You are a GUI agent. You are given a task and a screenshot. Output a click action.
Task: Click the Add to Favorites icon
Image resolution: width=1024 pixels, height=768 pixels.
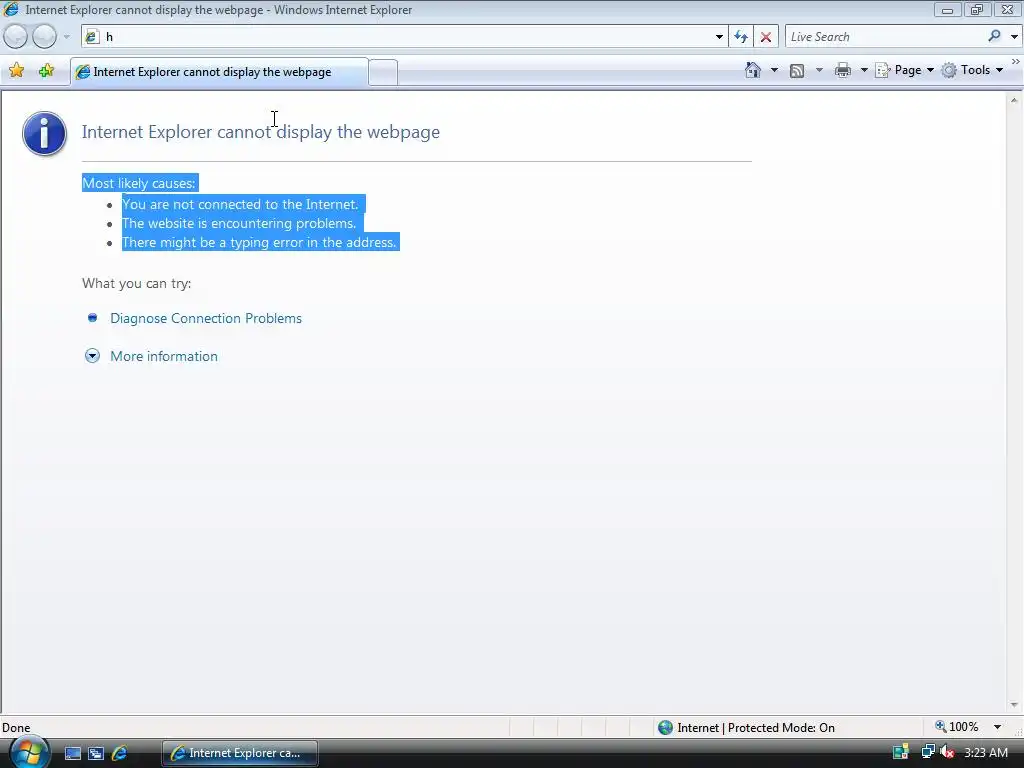coord(46,71)
